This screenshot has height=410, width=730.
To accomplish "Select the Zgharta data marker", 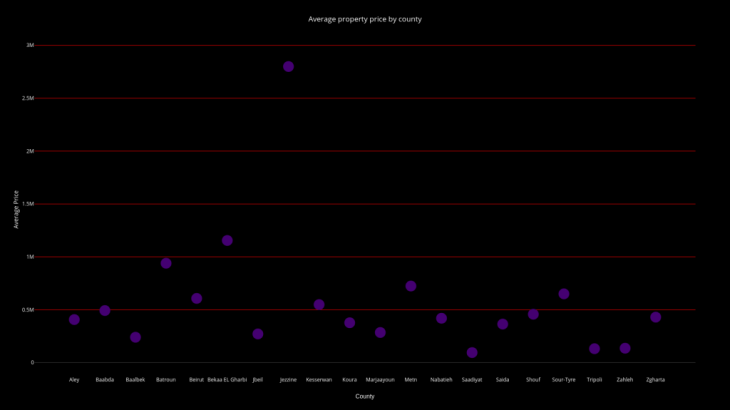I will [655, 317].
